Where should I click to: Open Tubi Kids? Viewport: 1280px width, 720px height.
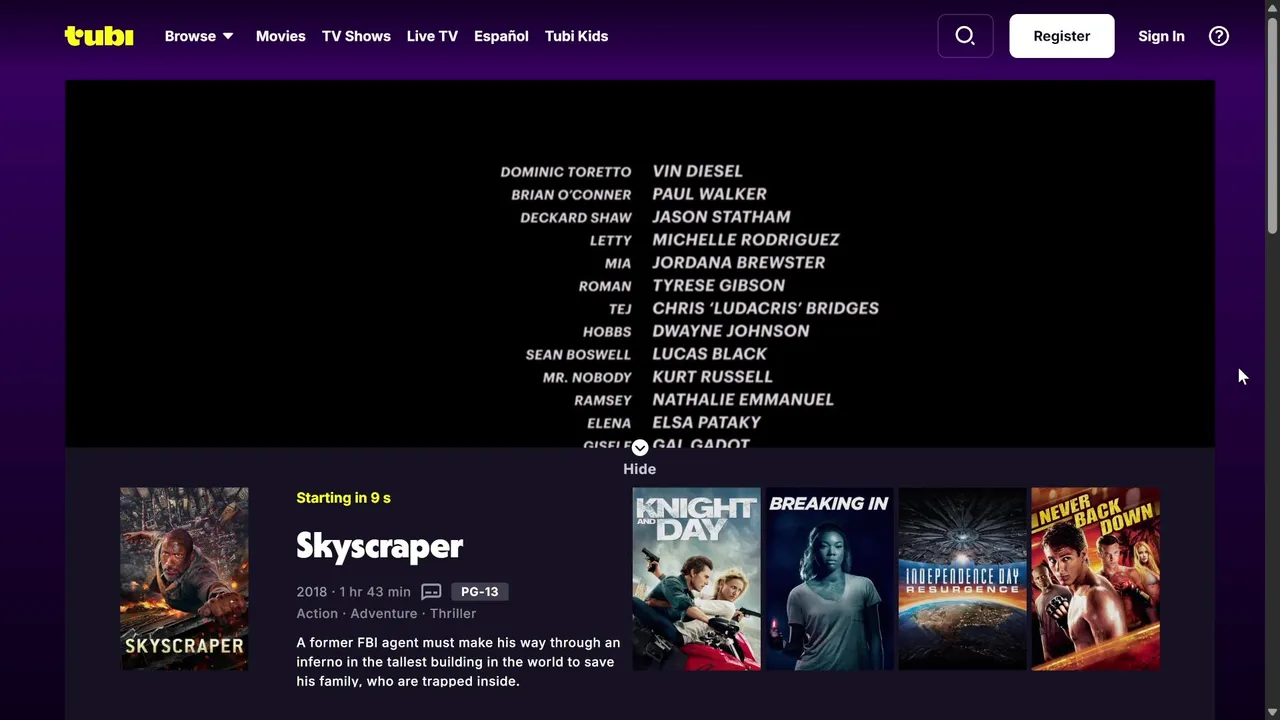click(x=576, y=36)
